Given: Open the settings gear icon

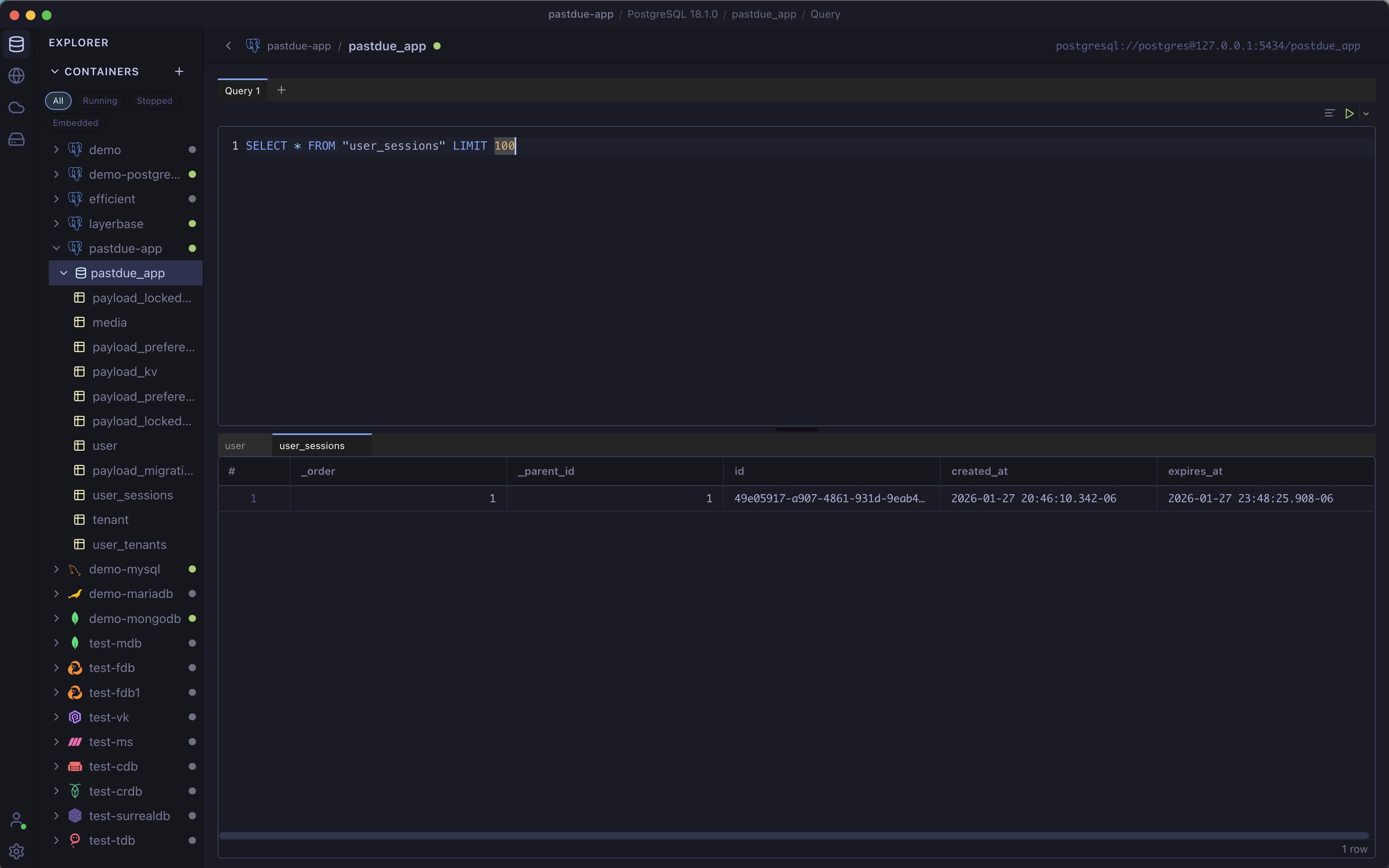Looking at the screenshot, I should coord(17,851).
